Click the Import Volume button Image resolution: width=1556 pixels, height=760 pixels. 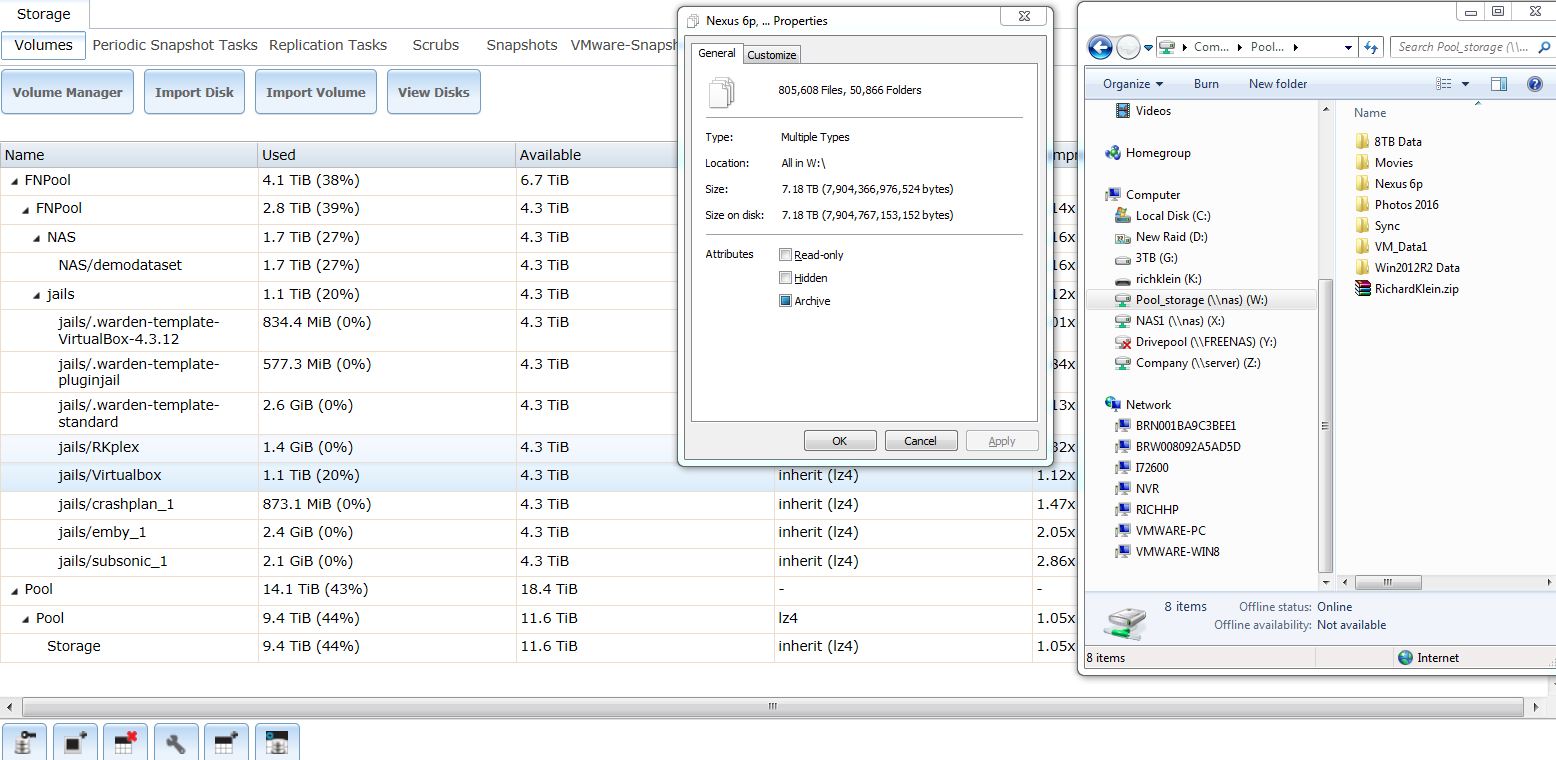tap(316, 92)
